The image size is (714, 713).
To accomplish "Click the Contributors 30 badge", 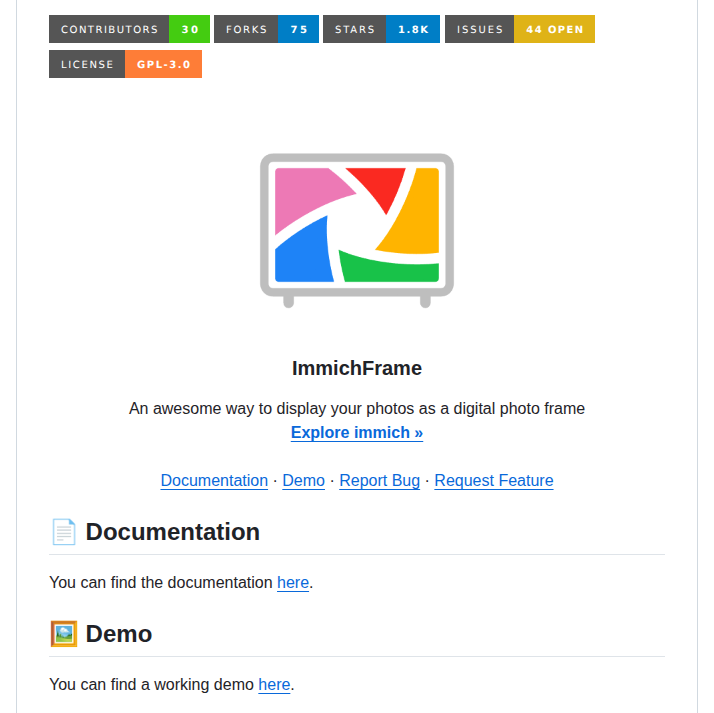I will pyautogui.click(x=129, y=29).
